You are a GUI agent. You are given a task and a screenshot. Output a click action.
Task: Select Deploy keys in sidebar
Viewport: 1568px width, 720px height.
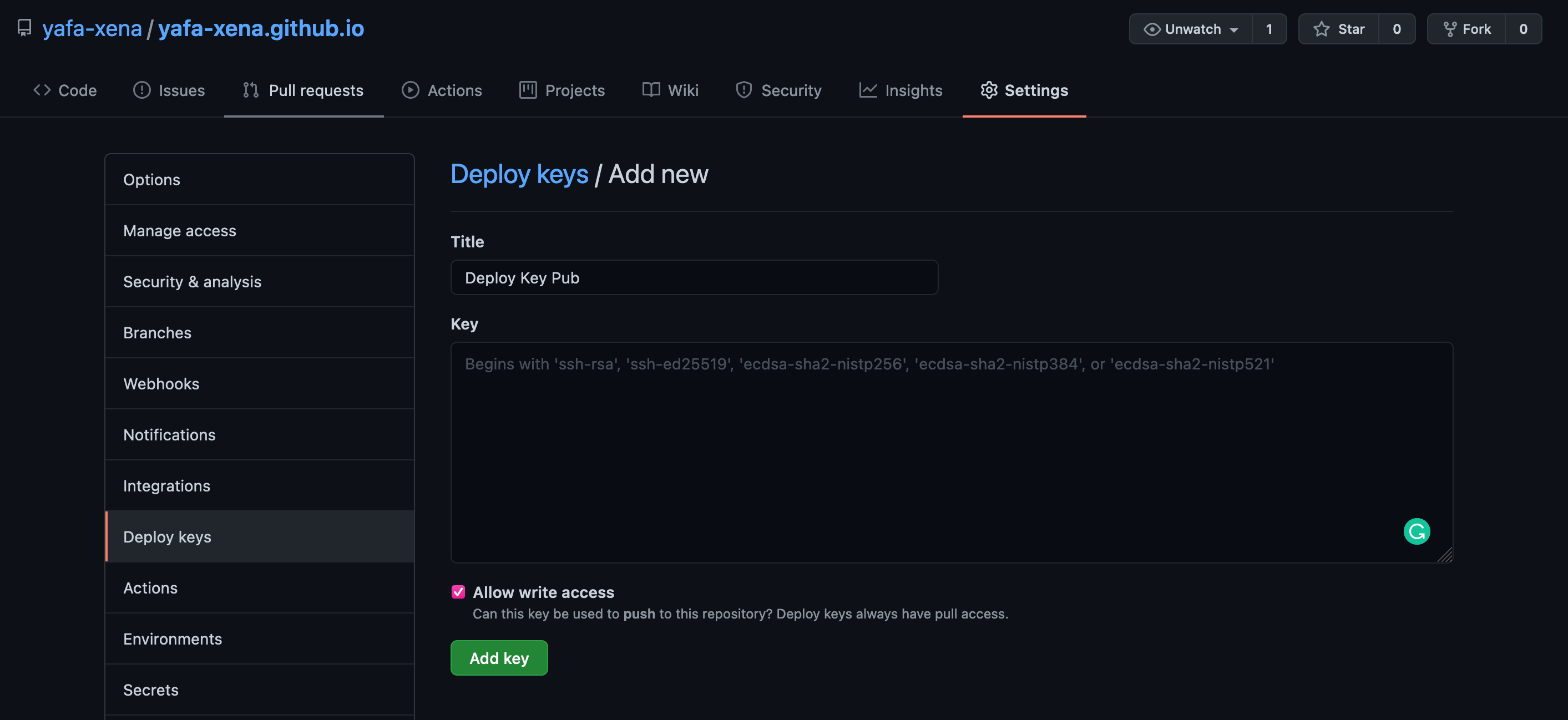[260, 537]
